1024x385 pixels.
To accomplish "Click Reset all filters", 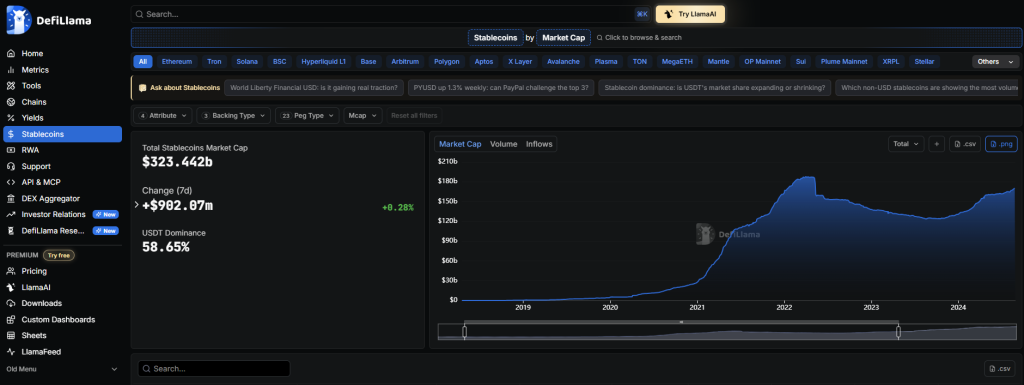I will coord(414,116).
